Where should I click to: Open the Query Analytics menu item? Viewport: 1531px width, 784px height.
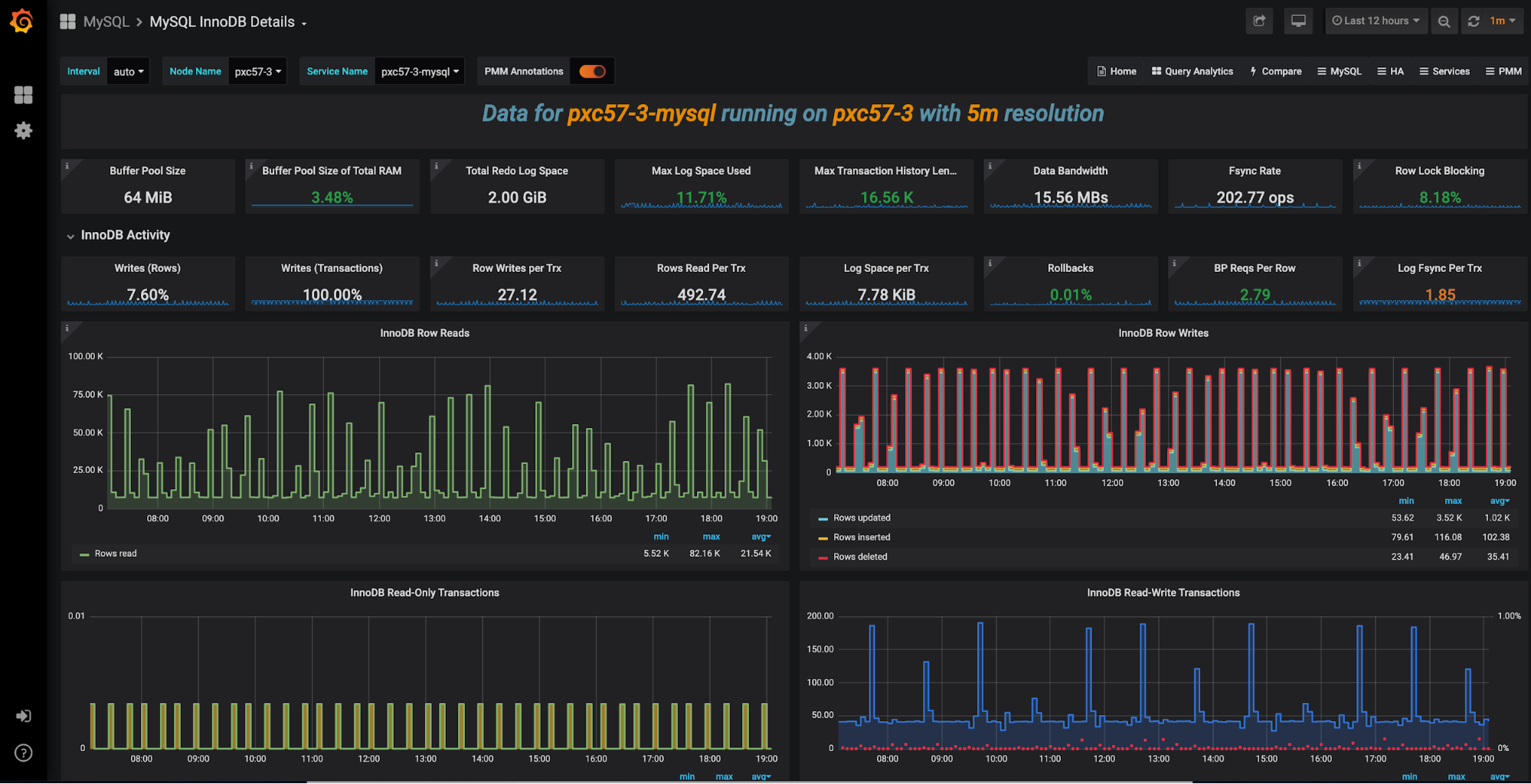pos(1192,72)
